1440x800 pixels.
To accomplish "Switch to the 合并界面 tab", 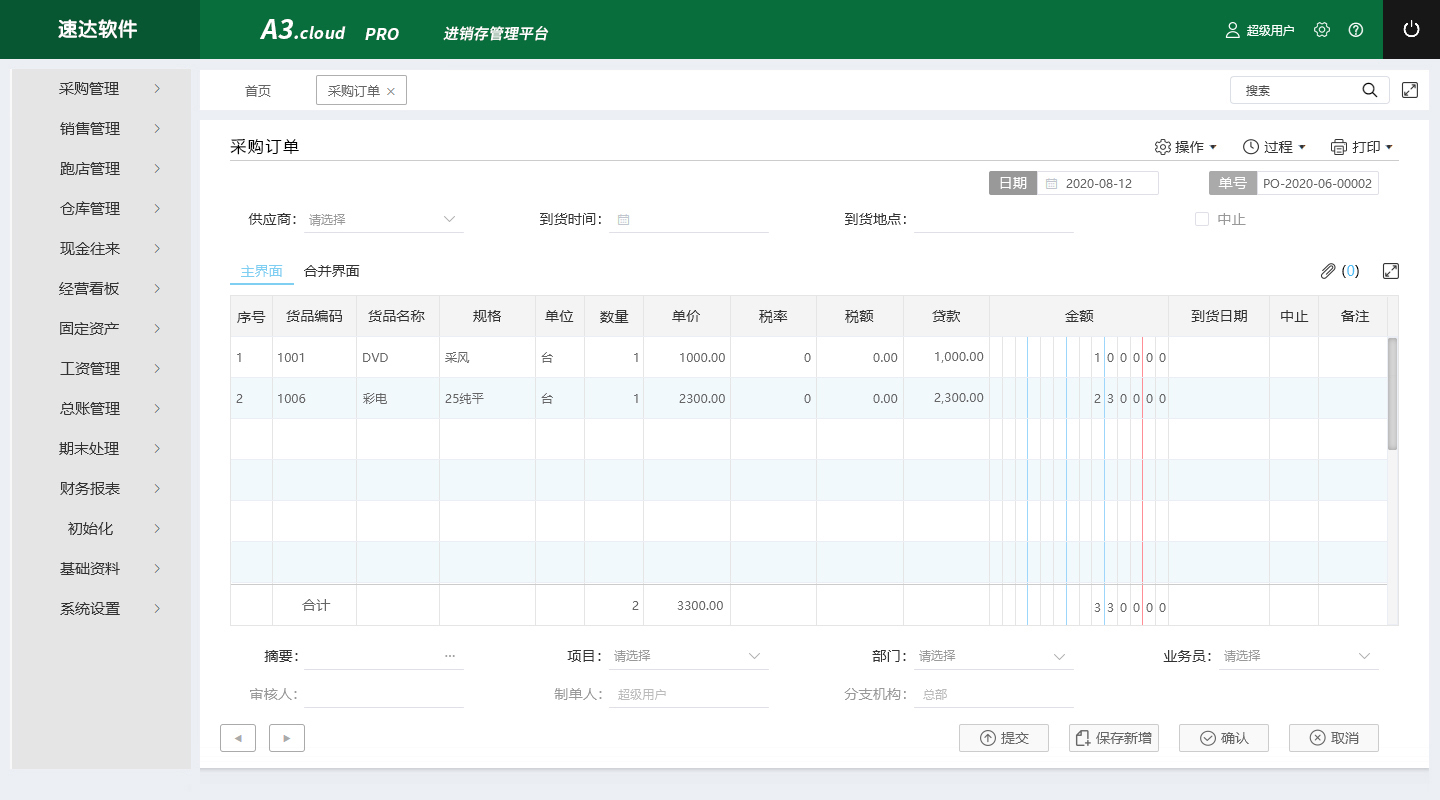I will point(331,271).
